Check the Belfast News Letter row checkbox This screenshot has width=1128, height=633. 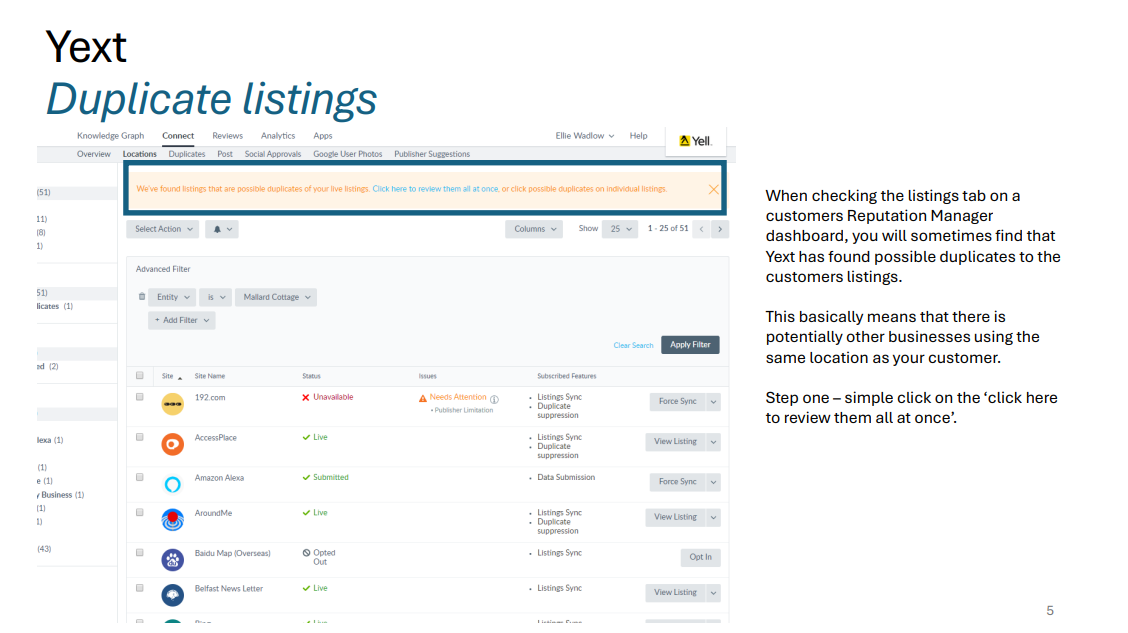(140, 588)
